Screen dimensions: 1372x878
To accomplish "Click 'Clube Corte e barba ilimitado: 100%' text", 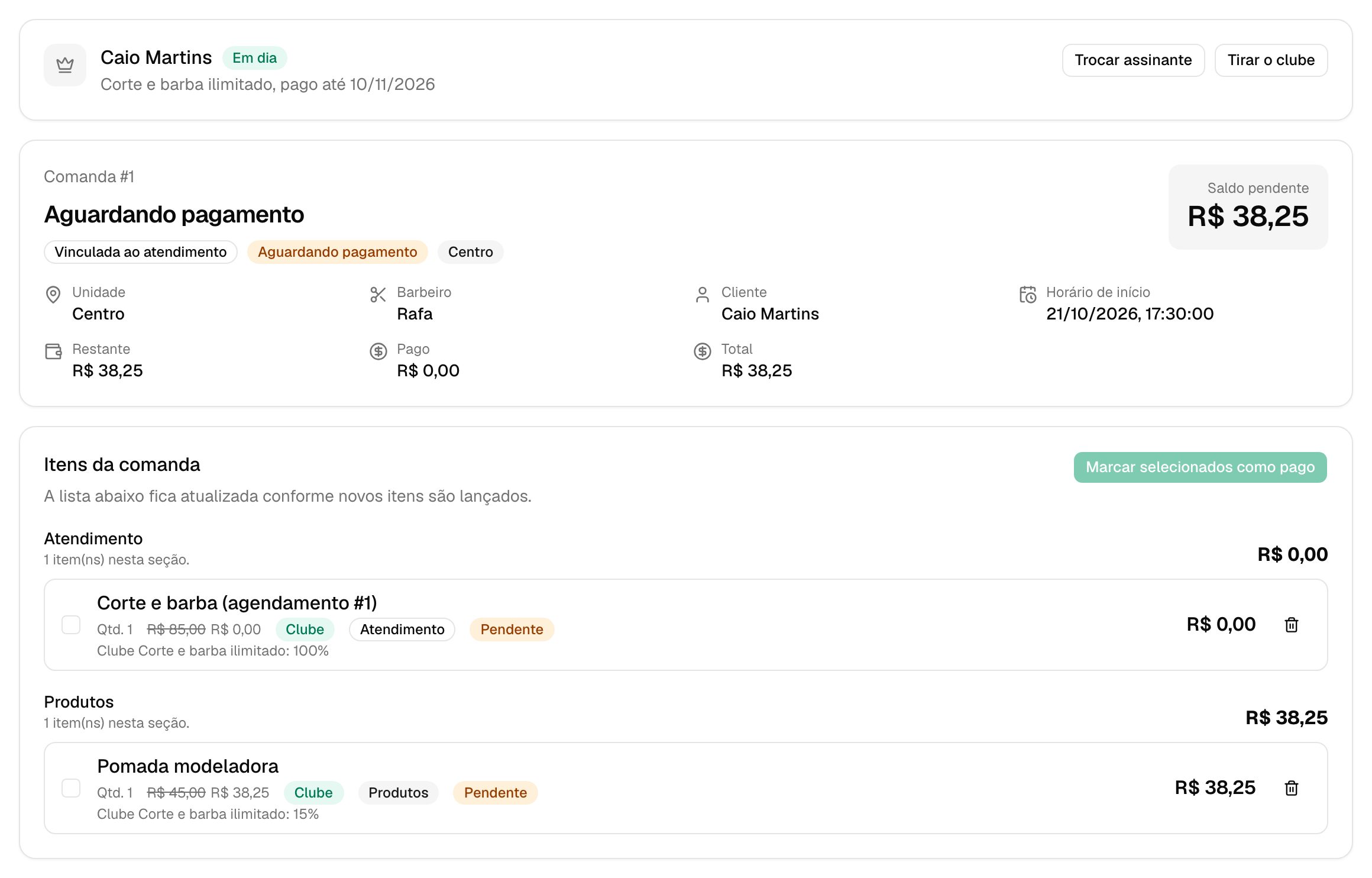I will [213, 651].
